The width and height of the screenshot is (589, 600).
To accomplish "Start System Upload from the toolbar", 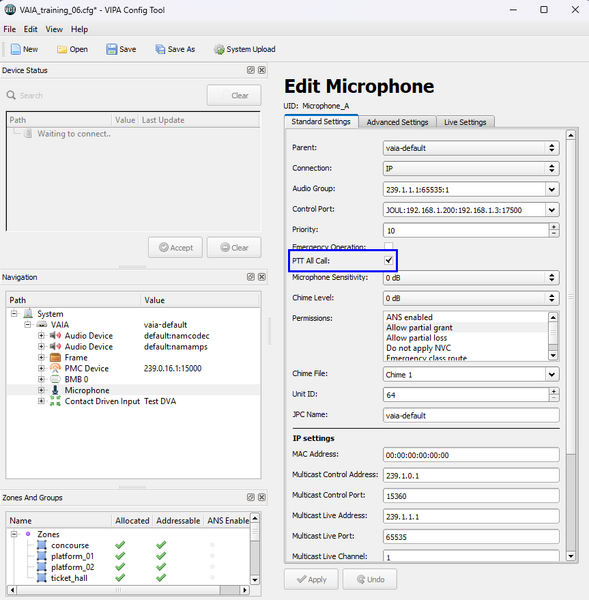I will (x=219, y=49).
